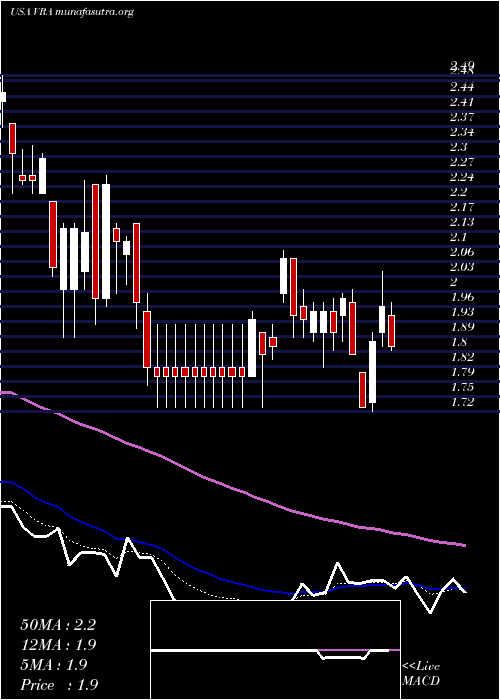The width and height of the screenshot is (500, 700).
Task: Click the 2.27 price axis label
Action: pos(462,162)
